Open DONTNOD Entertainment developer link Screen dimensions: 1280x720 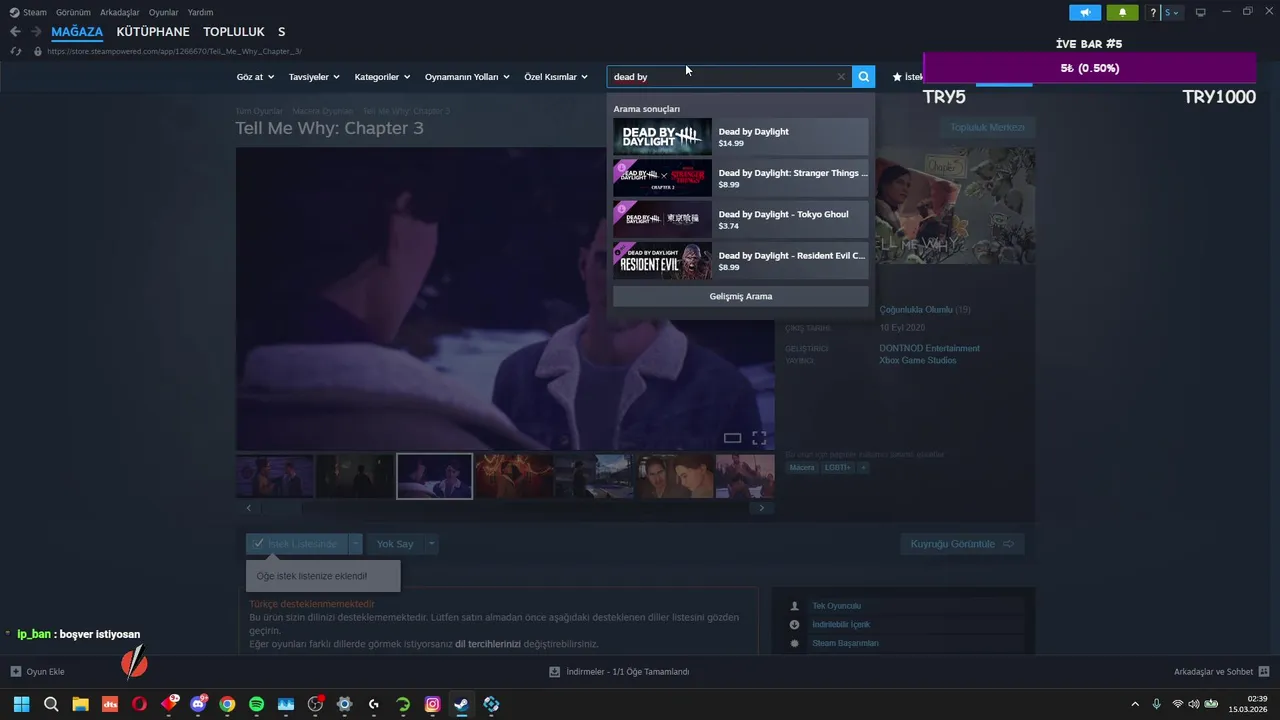[929, 348]
